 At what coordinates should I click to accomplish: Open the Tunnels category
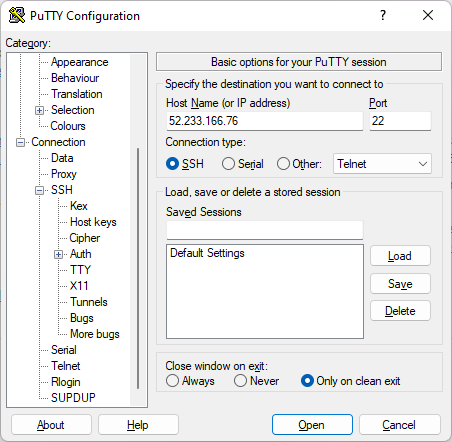coord(89,302)
